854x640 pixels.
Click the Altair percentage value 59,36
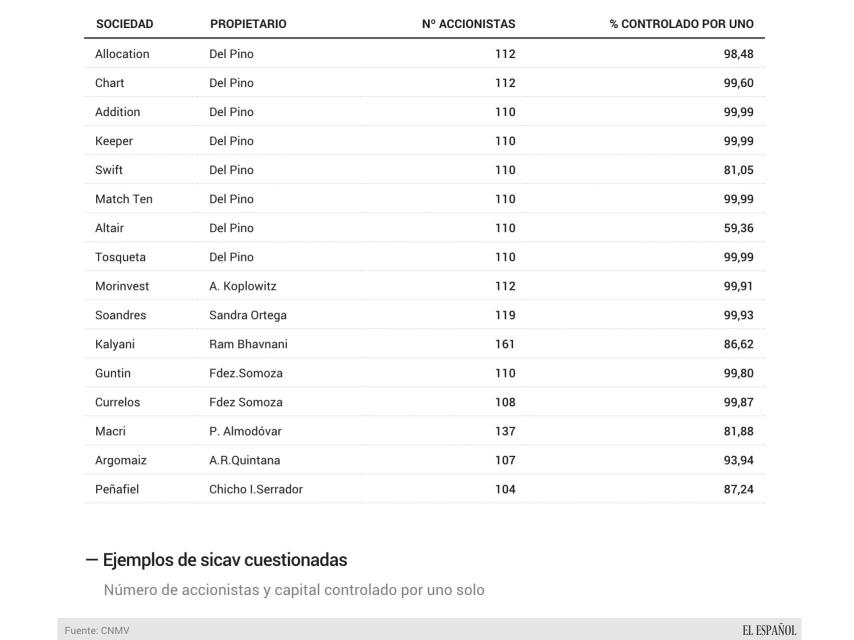[738, 228]
